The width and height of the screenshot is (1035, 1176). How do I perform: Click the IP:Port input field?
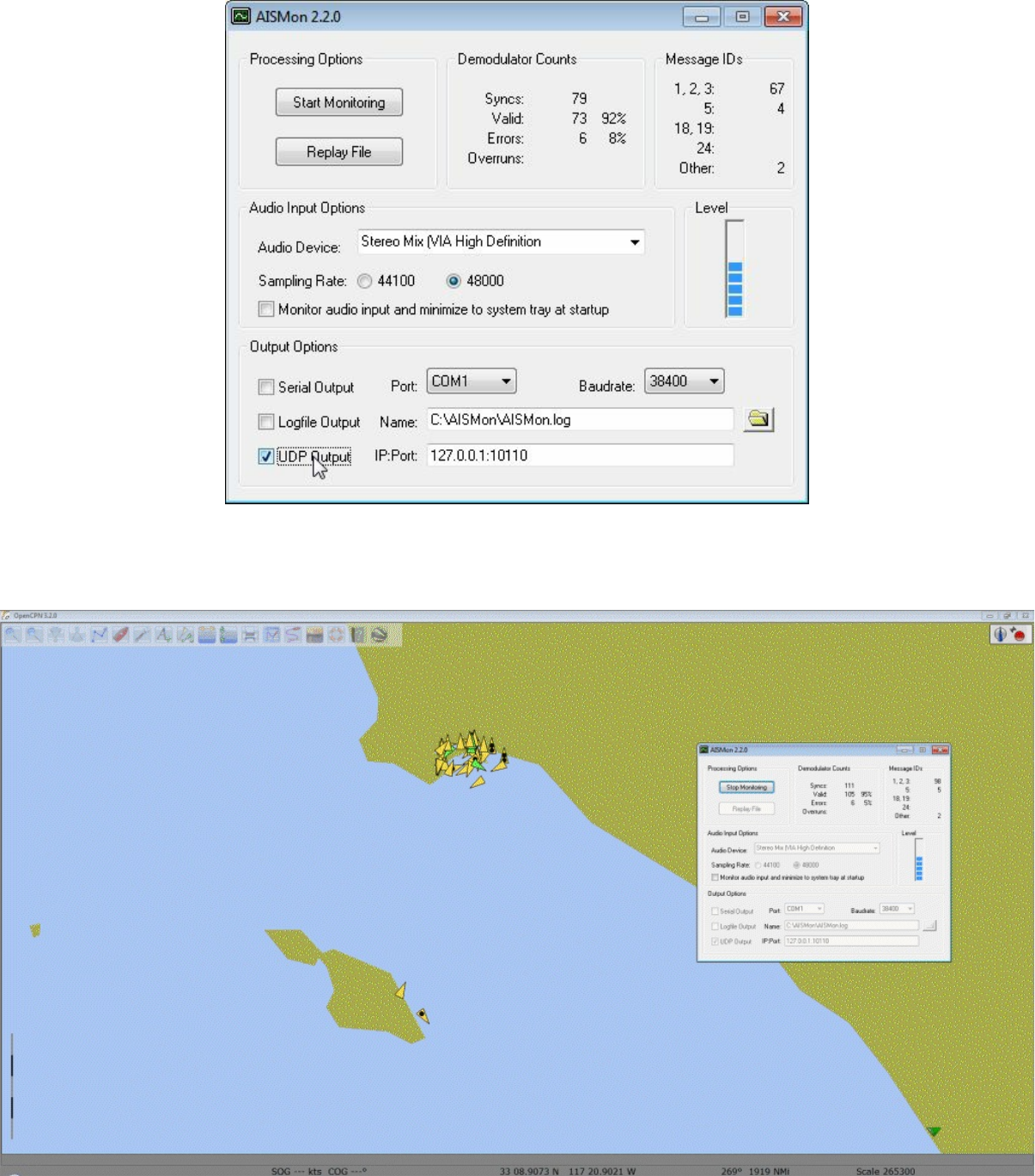(581, 455)
